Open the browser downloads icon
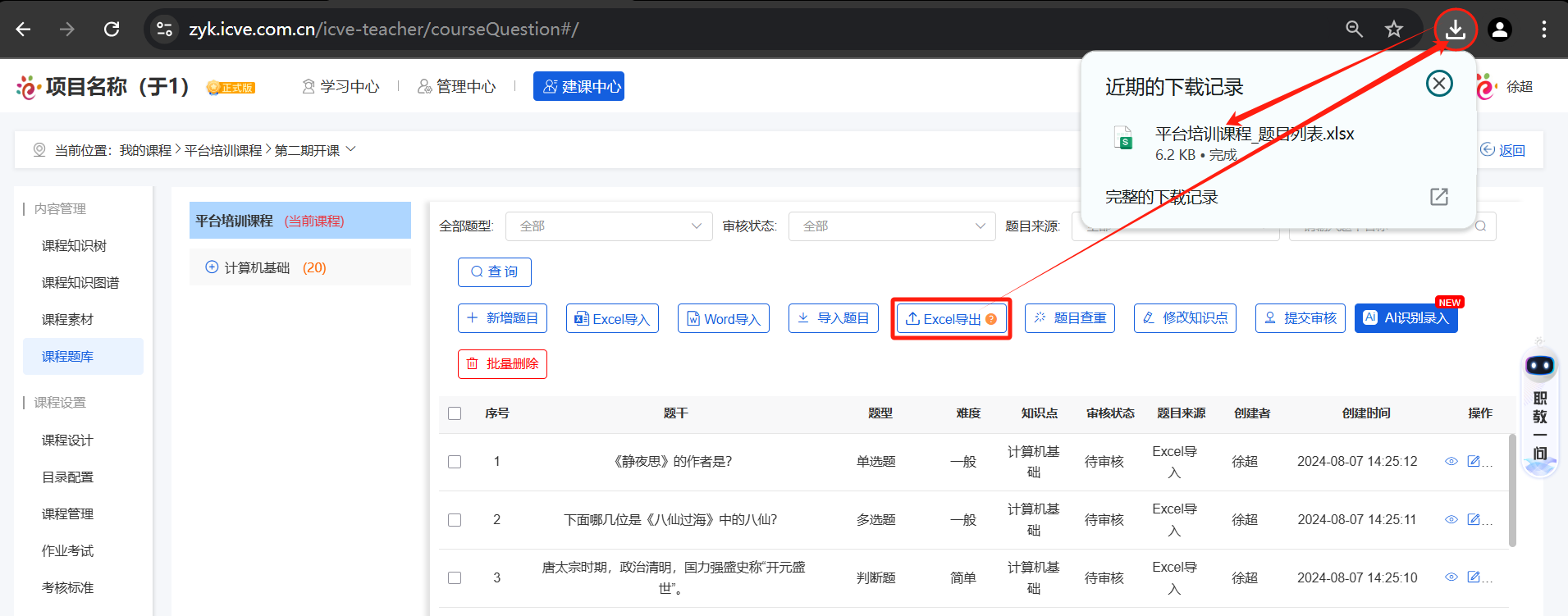1568x616 pixels. (1455, 30)
